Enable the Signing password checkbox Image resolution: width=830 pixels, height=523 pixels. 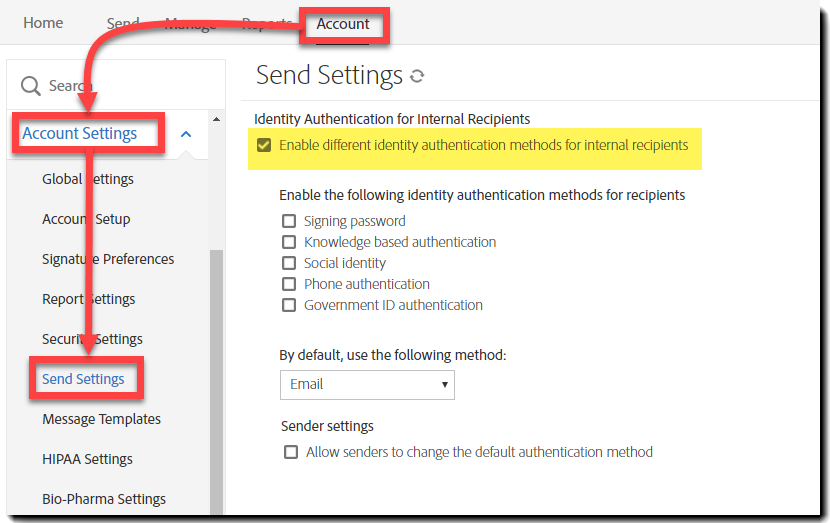pos(289,221)
